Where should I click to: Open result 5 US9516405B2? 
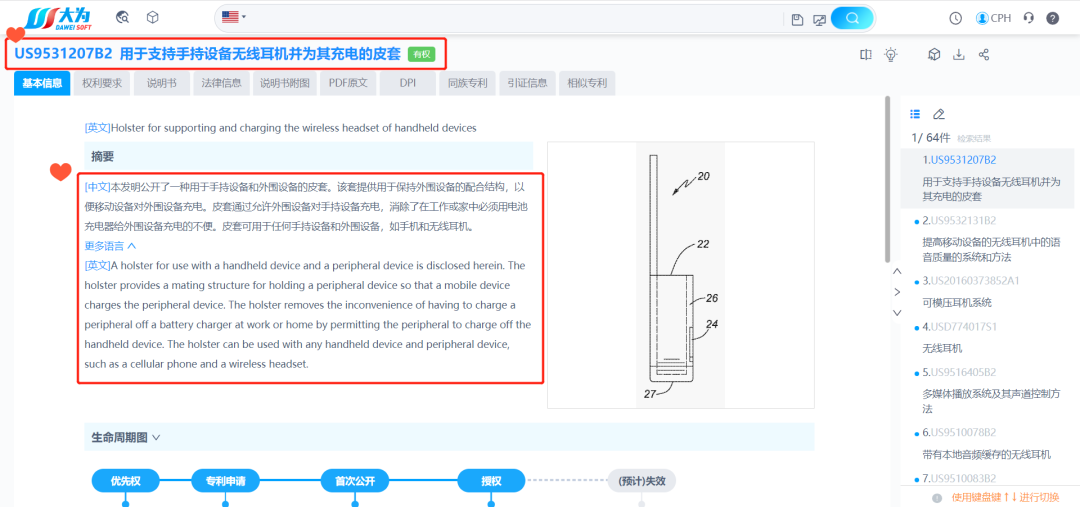pyautogui.click(x=963, y=372)
